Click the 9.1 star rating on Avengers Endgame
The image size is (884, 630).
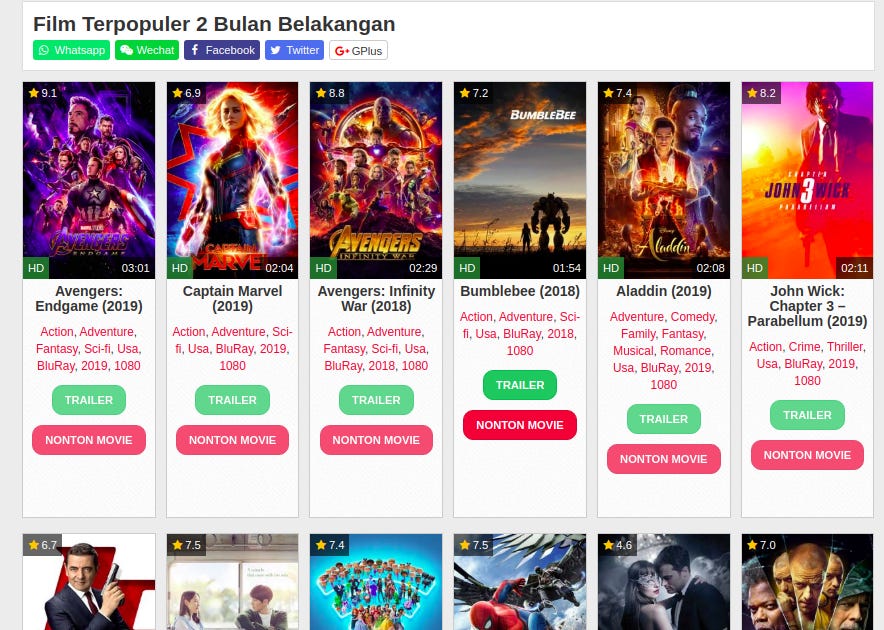pos(43,93)
